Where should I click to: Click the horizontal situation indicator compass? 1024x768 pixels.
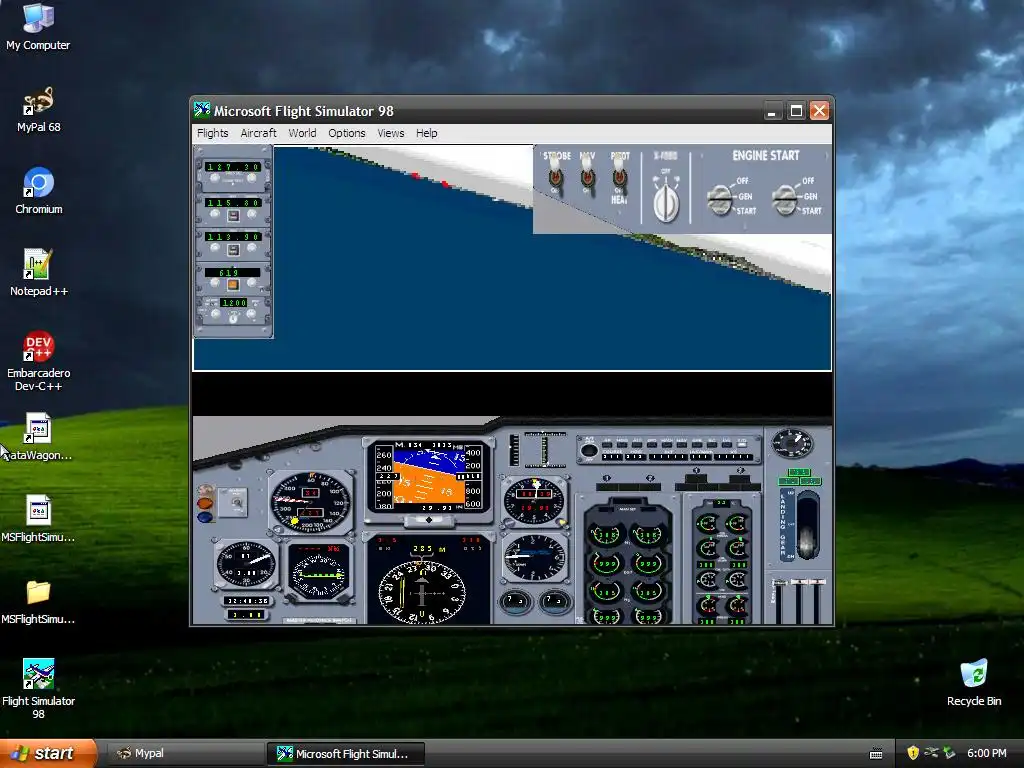422,592
